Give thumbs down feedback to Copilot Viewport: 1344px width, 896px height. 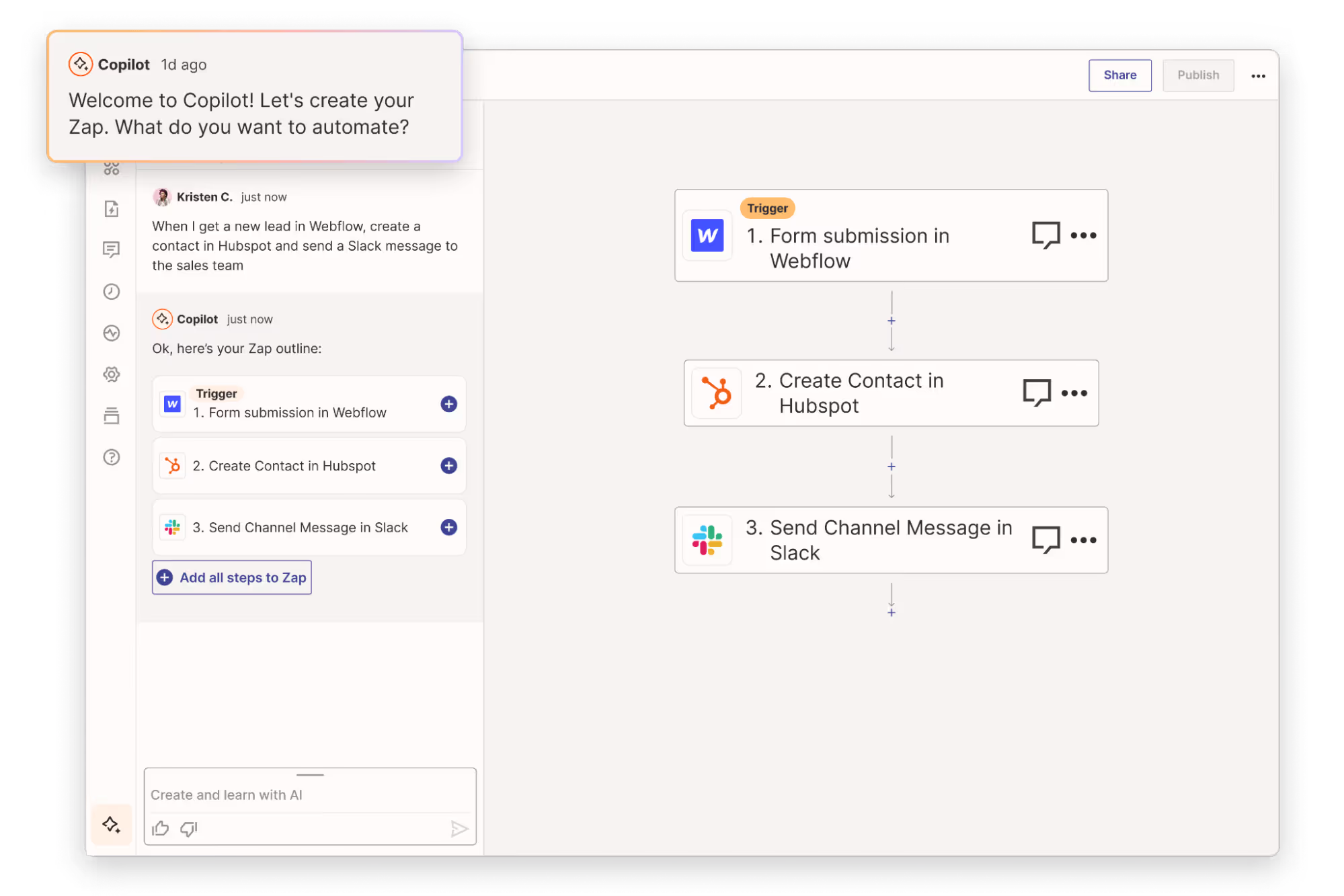coord(189,828)
